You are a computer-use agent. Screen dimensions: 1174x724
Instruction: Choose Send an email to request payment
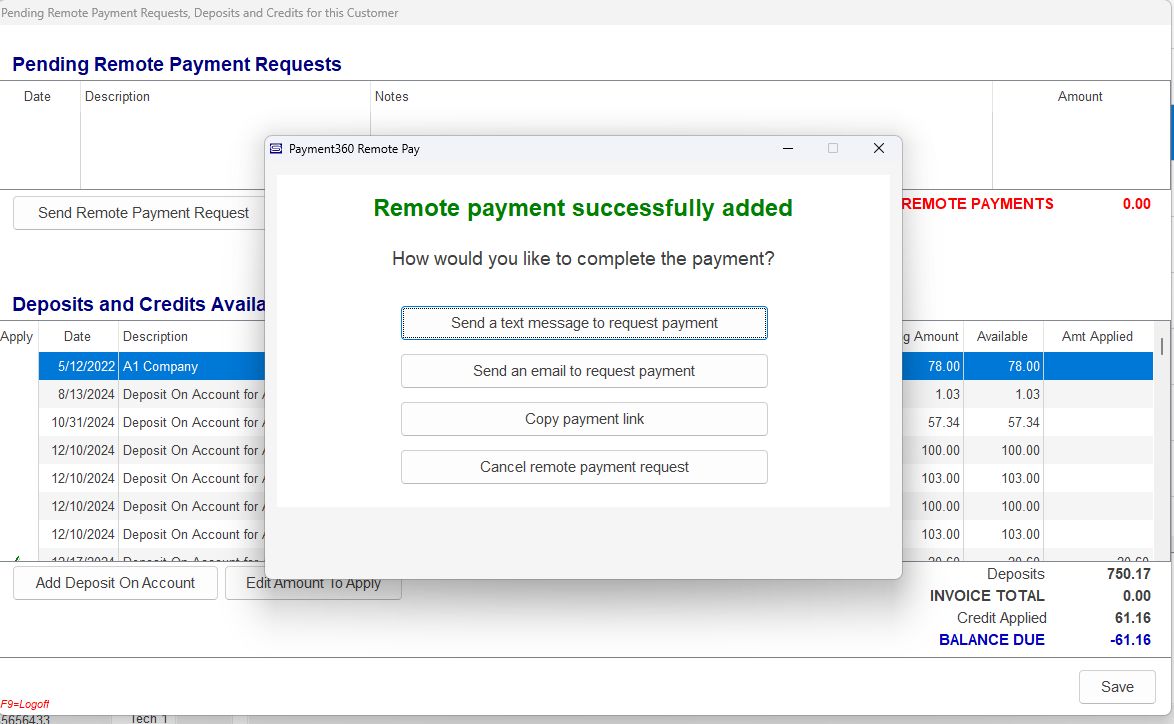(584, 371)
